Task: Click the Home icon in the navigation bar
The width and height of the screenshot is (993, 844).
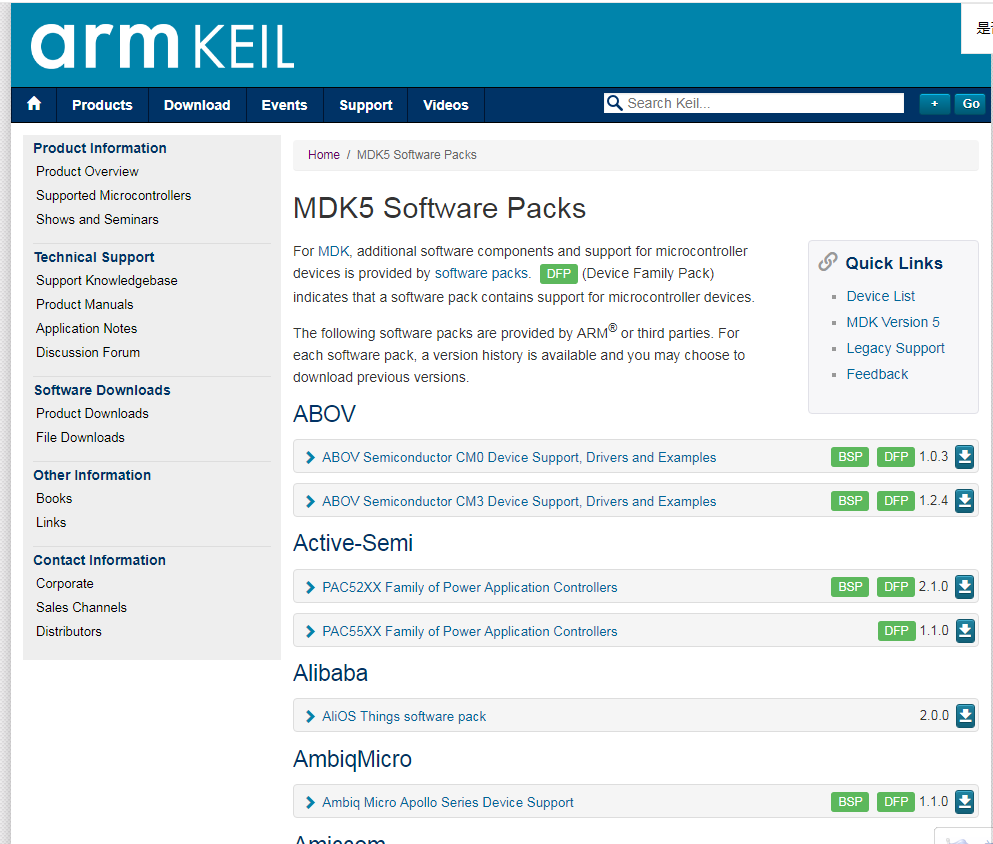Action: (33, 104)
